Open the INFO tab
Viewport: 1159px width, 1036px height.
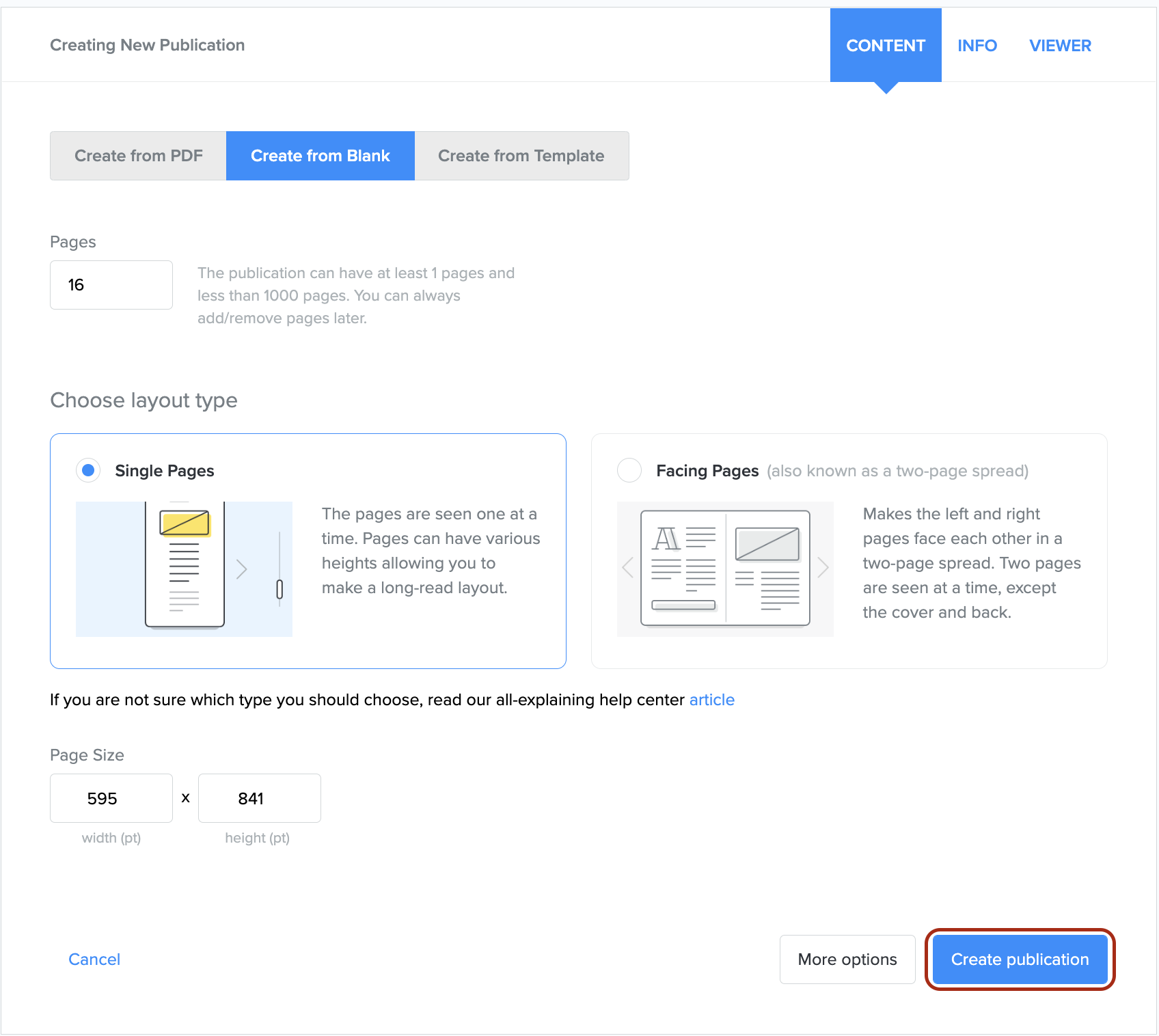(977, 46)
